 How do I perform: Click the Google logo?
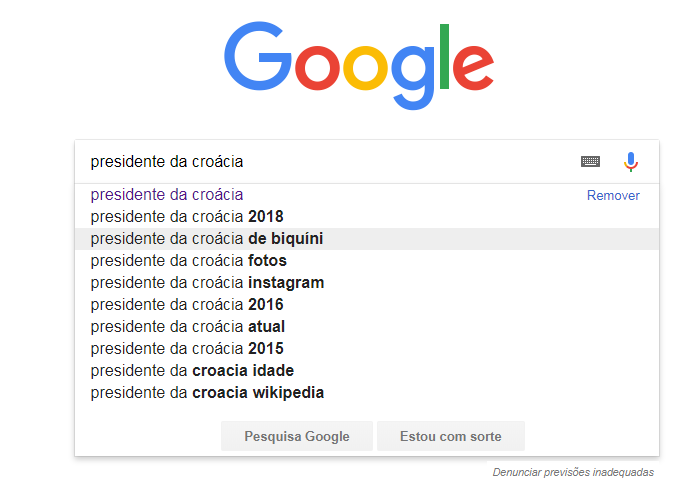tap(359, 65)
